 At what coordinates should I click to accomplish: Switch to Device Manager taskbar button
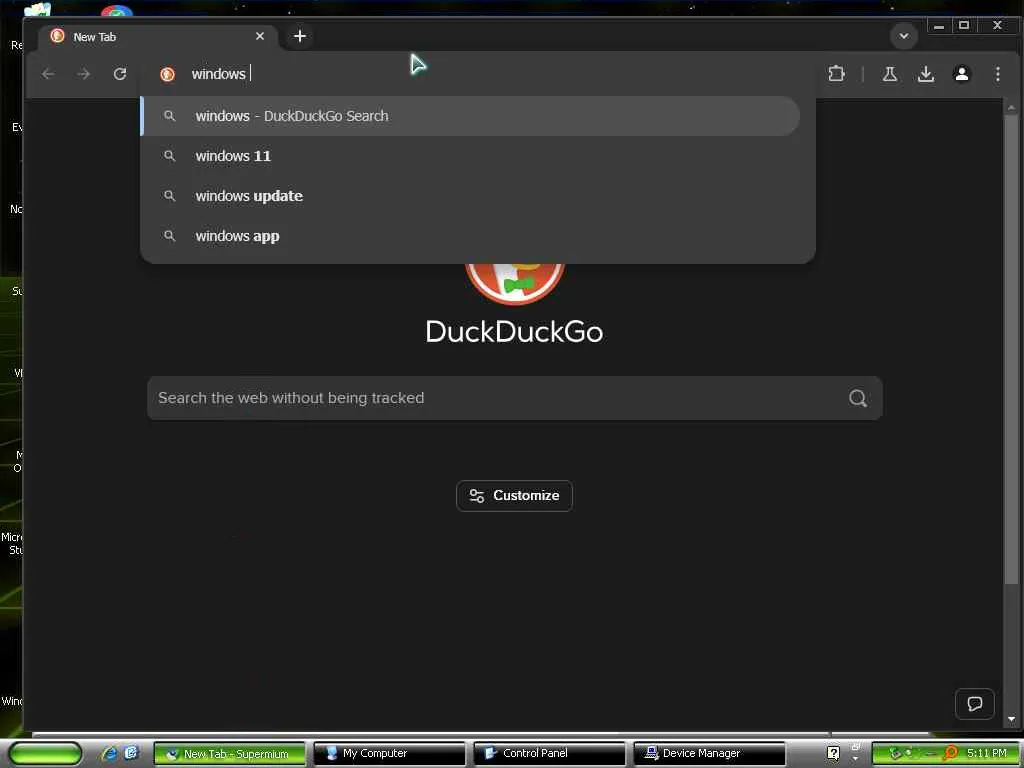pyautogui.click(x=709, y=753)
